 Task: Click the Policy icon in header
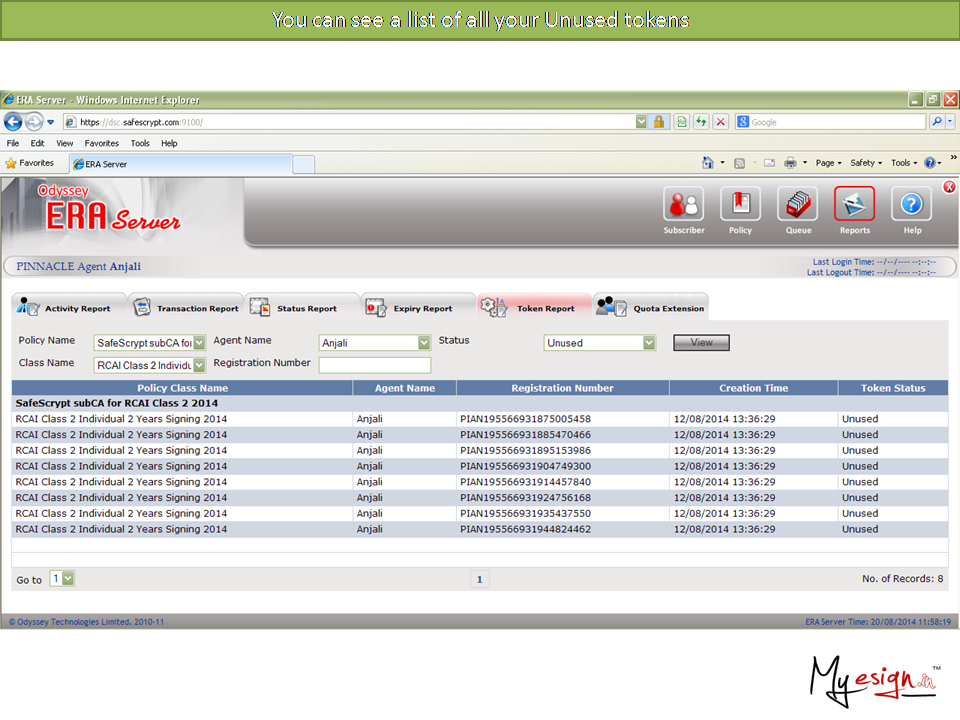coord(740,205)
